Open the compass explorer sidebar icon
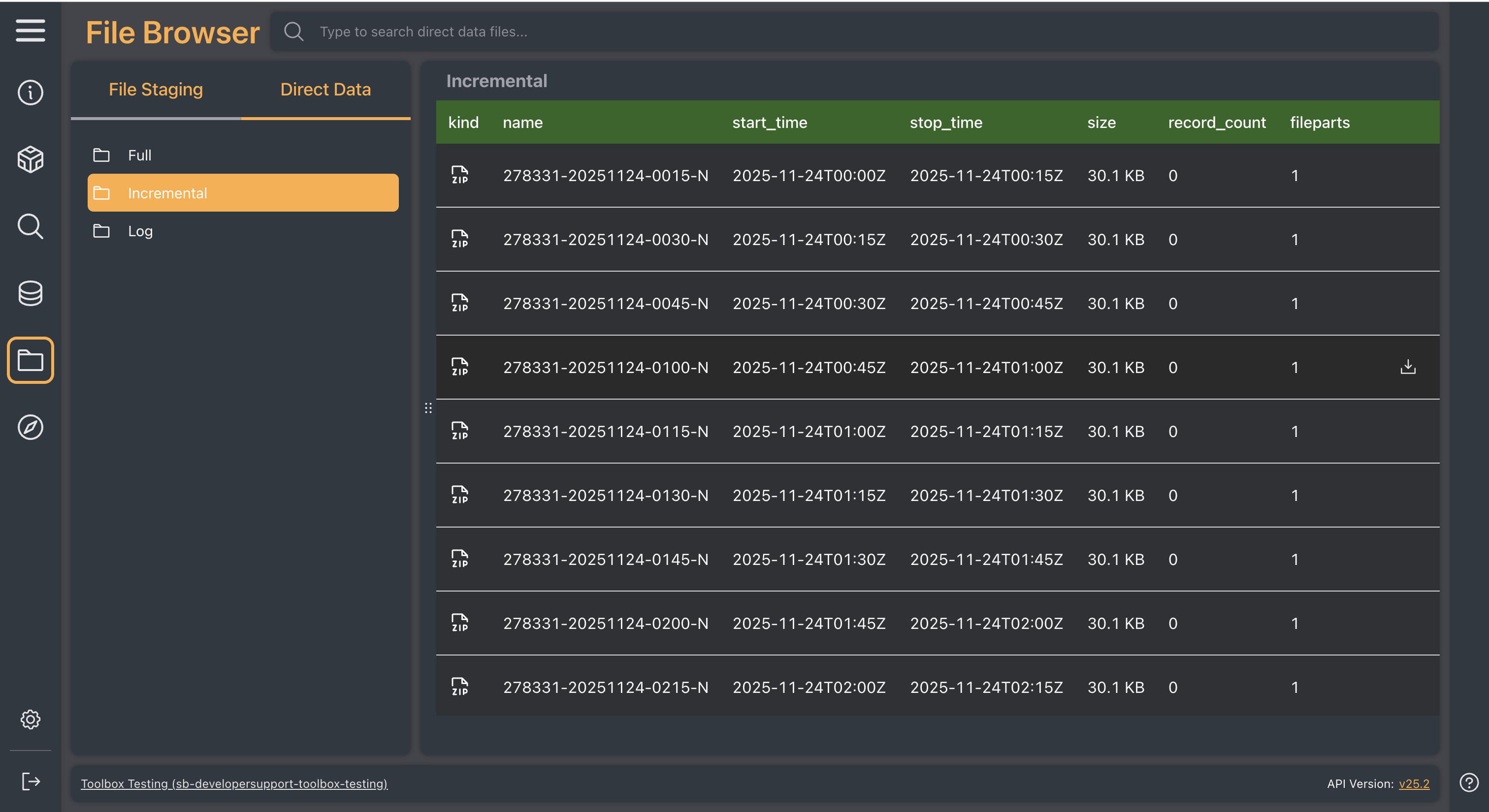 pos(30,427)
